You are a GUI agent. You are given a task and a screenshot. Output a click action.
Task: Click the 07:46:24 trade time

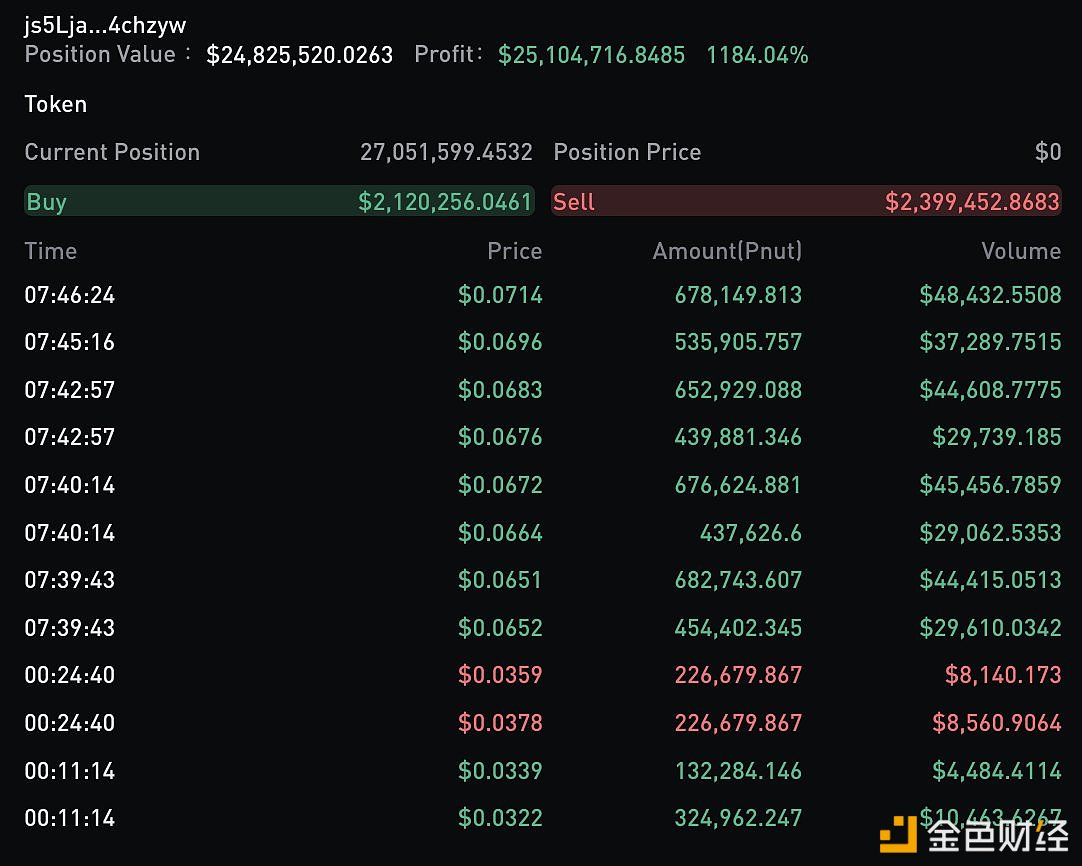point(70,295)
